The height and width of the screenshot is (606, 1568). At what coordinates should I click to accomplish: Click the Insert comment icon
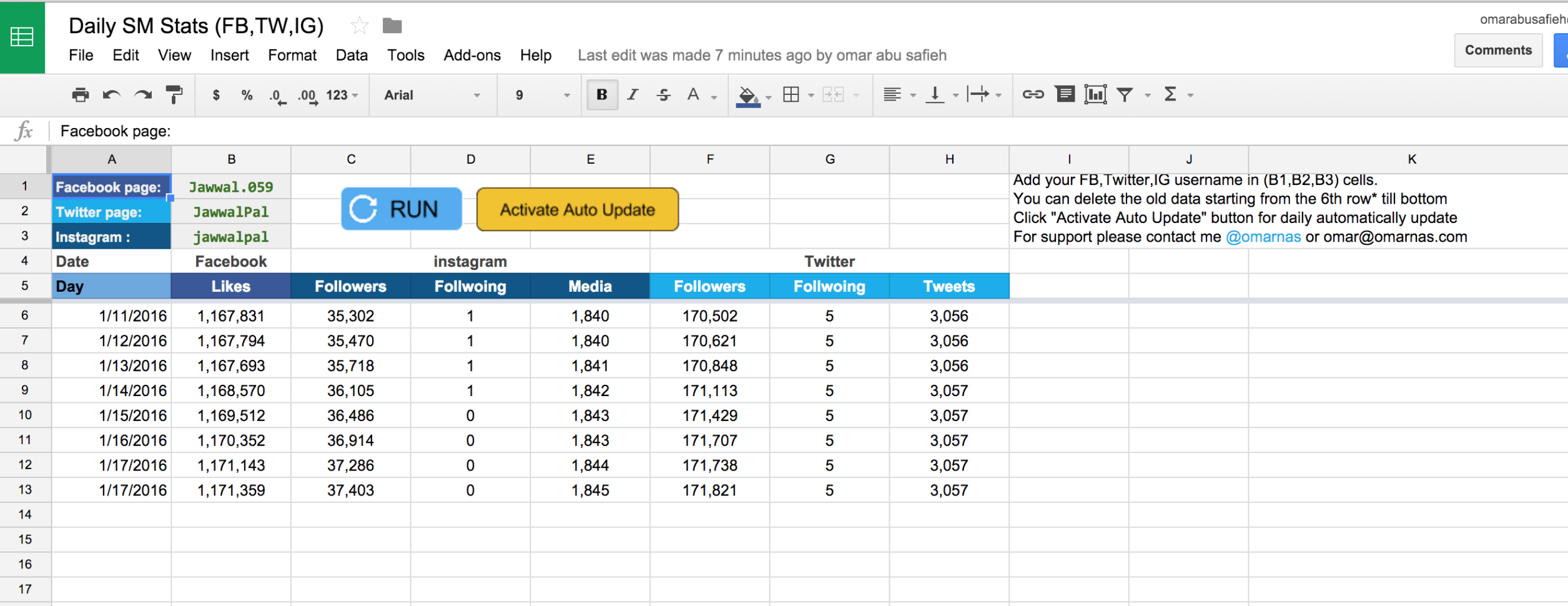(x=1065, y=94)
